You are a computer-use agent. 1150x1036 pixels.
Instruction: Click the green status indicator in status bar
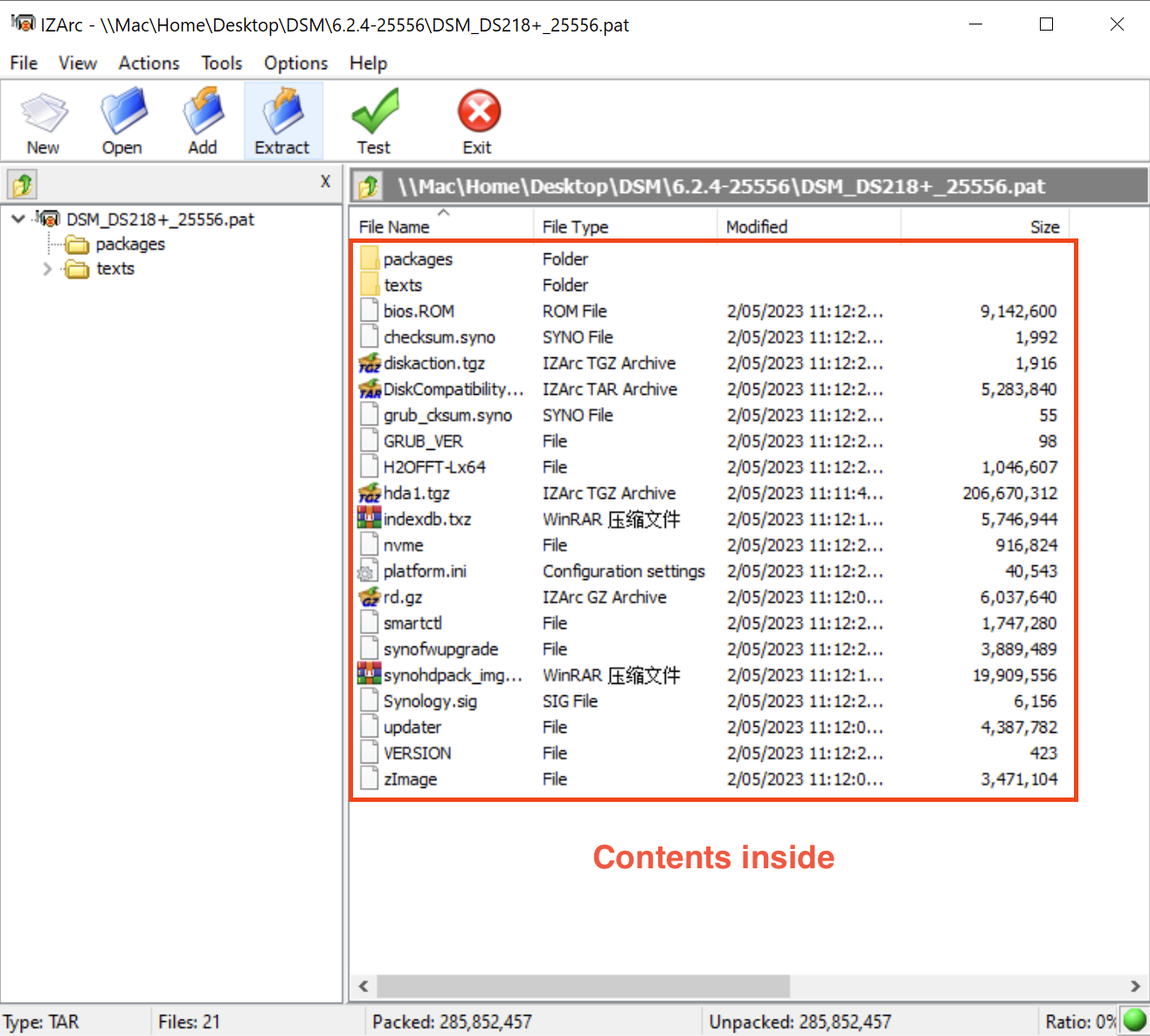pos(1134,1020)
